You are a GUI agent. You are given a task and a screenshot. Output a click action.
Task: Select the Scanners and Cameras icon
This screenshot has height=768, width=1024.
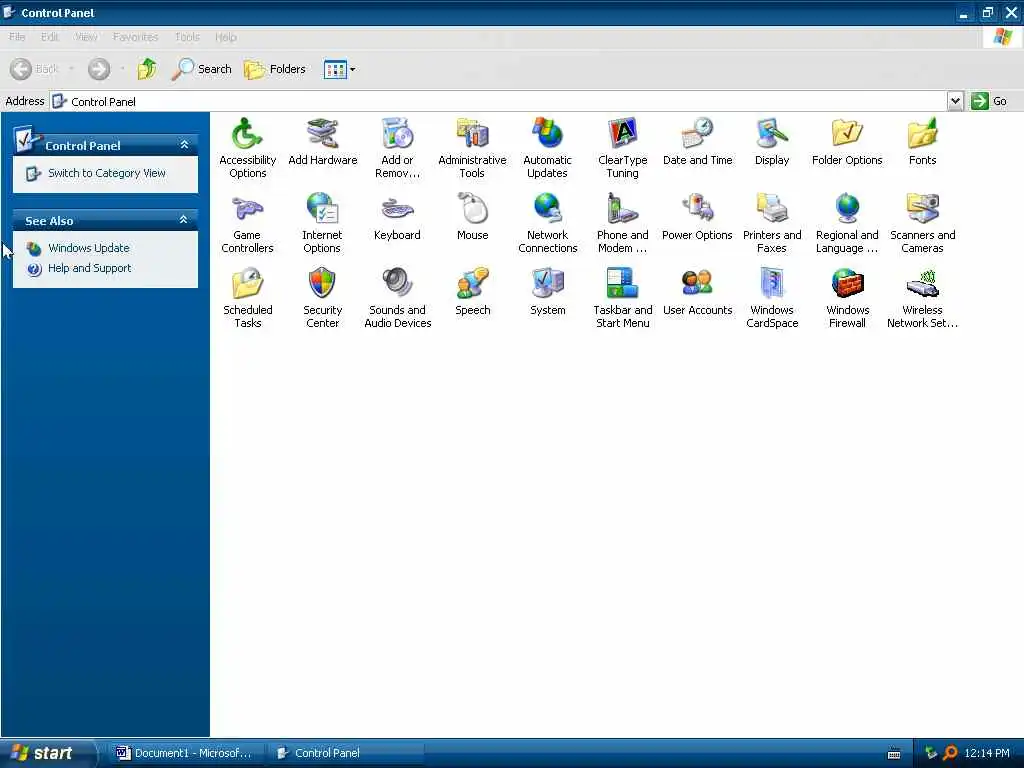[922, 208]
